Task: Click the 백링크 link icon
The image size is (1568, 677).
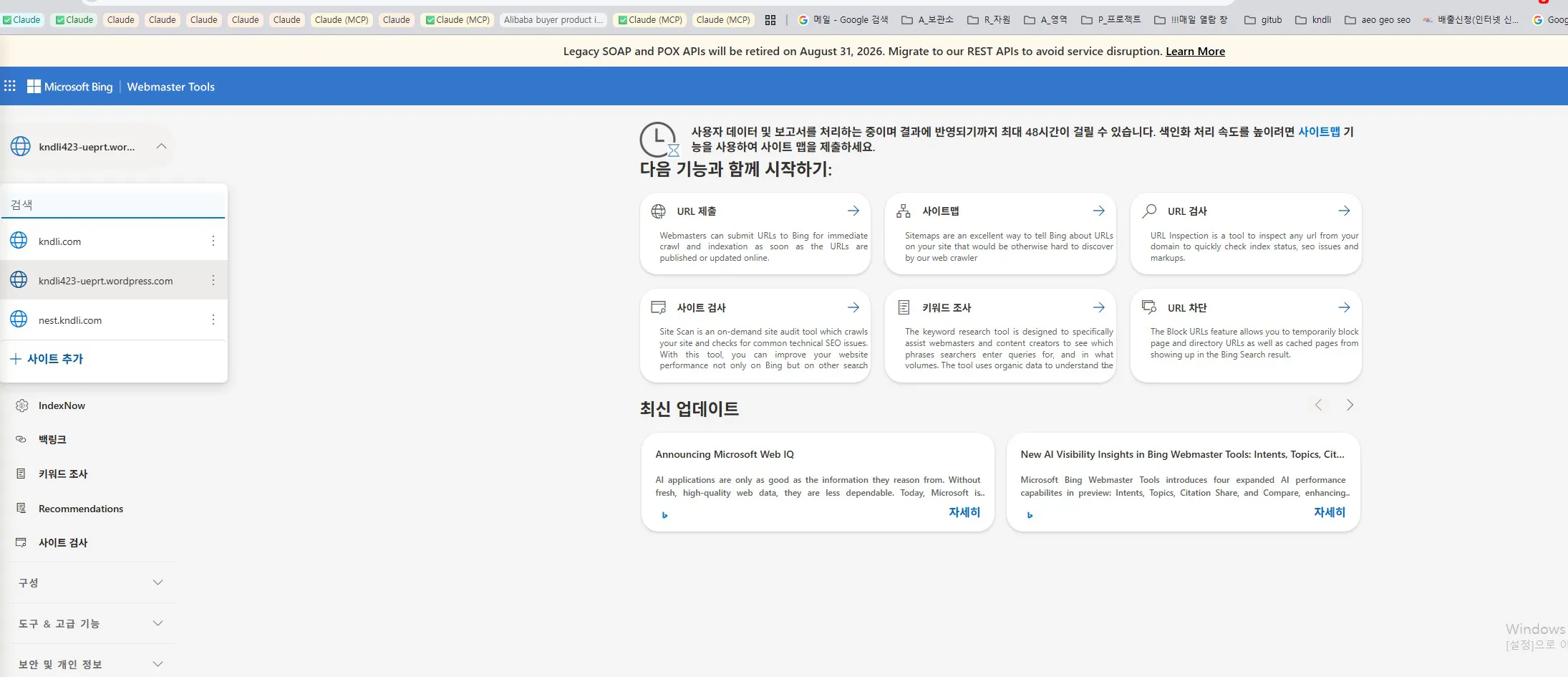Action: [x=21, y=439]
